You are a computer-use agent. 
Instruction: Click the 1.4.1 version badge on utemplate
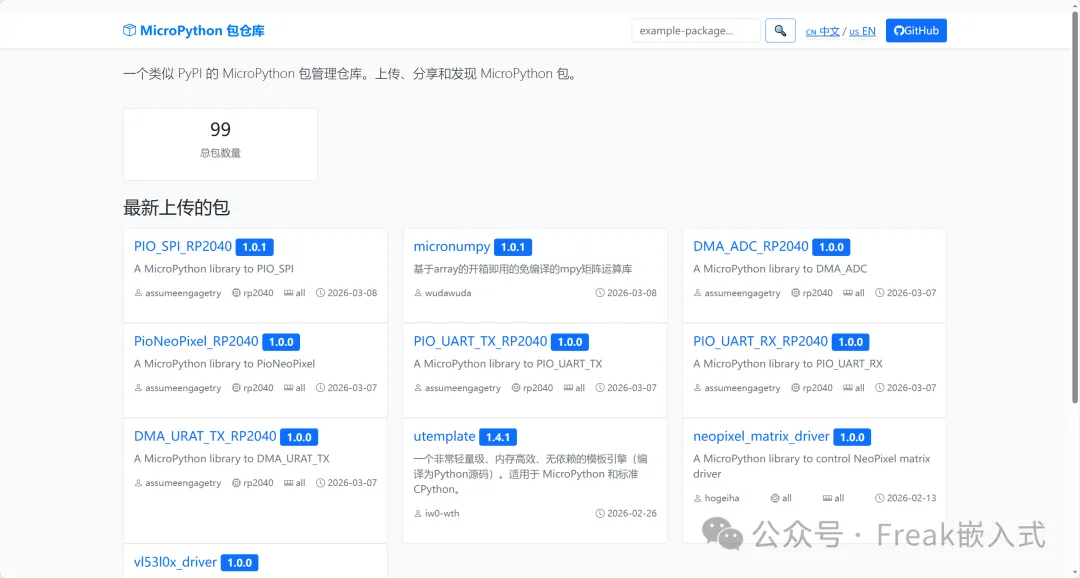[498, 437]
